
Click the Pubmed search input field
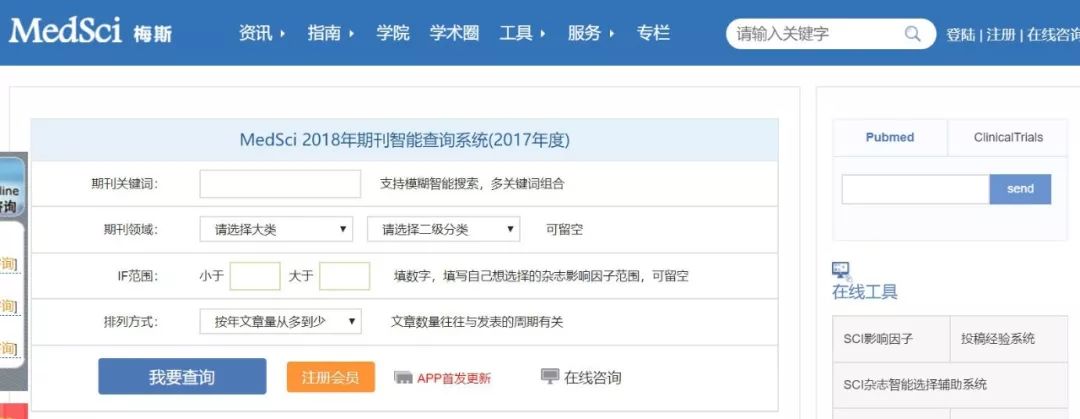click(x=915, y=190)
